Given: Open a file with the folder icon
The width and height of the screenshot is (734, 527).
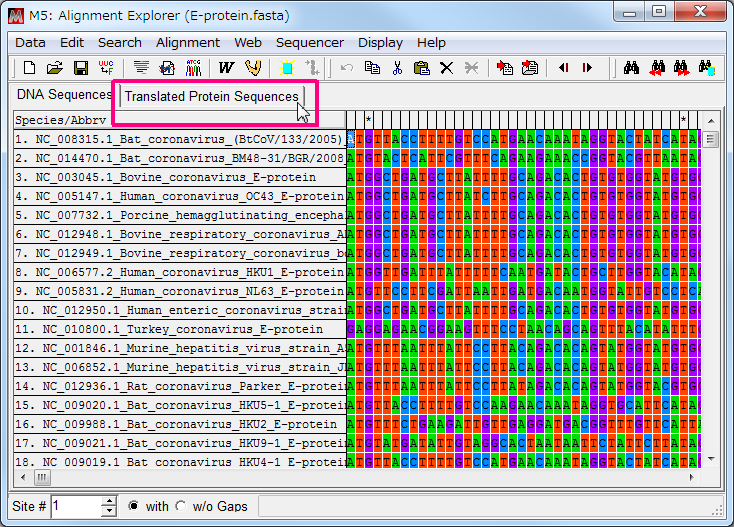Looking at the screenshot, I should pos(55,68).
